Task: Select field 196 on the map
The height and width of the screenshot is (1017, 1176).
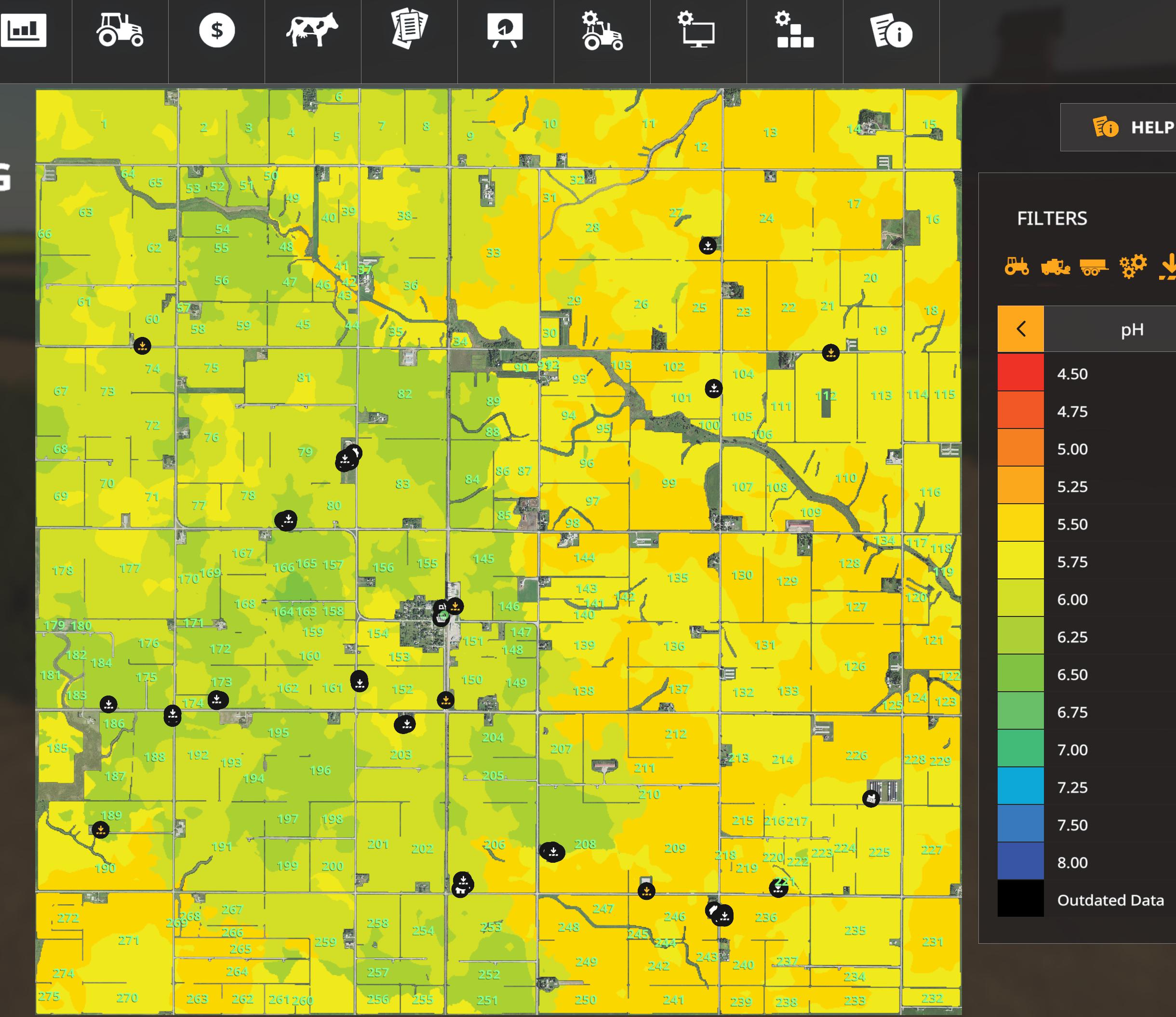Action: point(320,770)
